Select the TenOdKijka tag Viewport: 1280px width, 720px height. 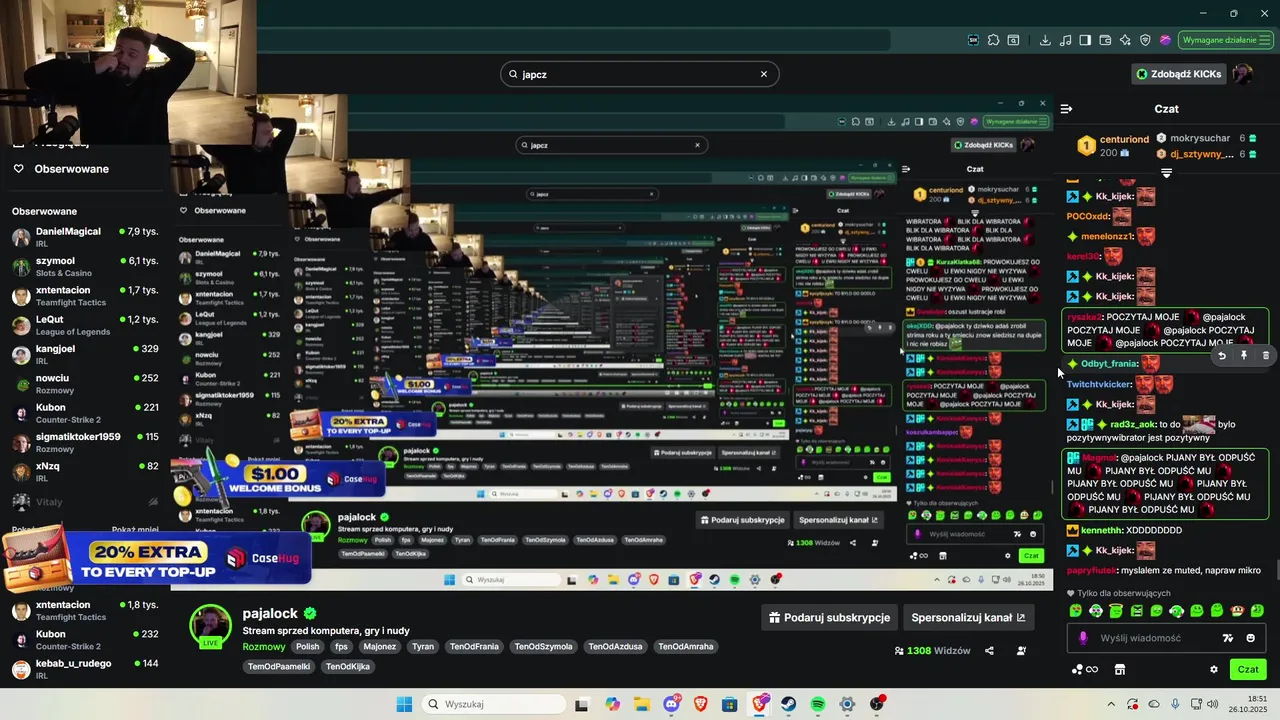click(350, 667)
